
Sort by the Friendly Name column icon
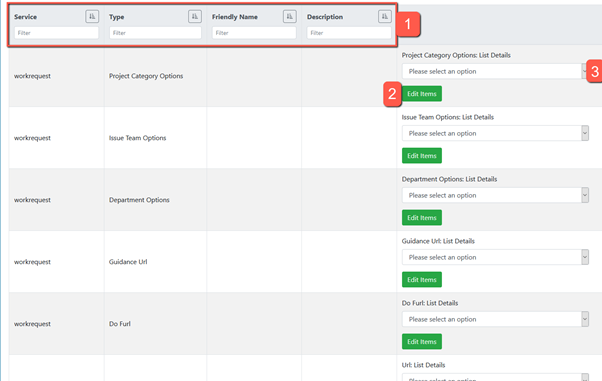(290, 17)
